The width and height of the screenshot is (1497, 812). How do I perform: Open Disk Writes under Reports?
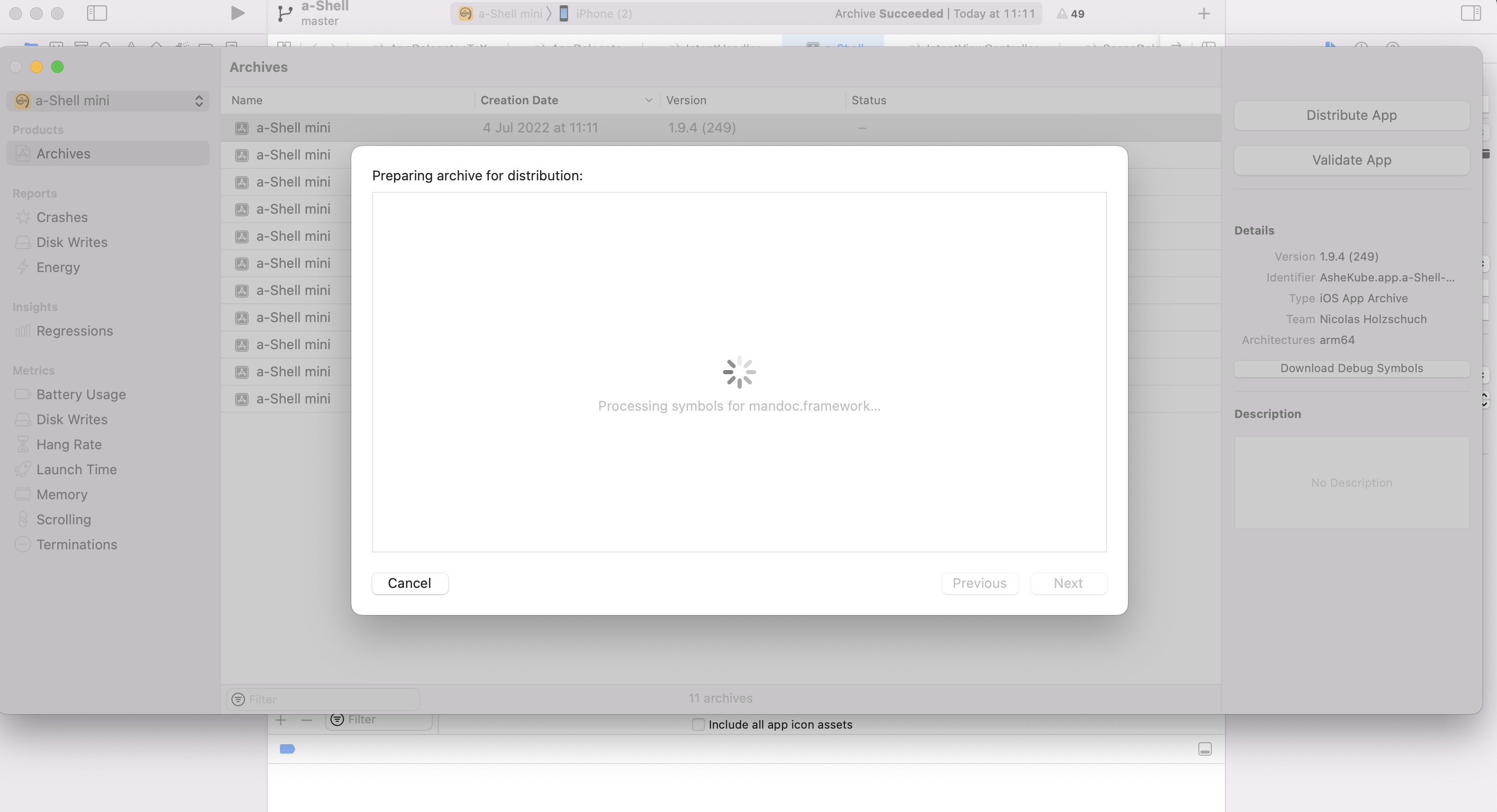[72, 242]
